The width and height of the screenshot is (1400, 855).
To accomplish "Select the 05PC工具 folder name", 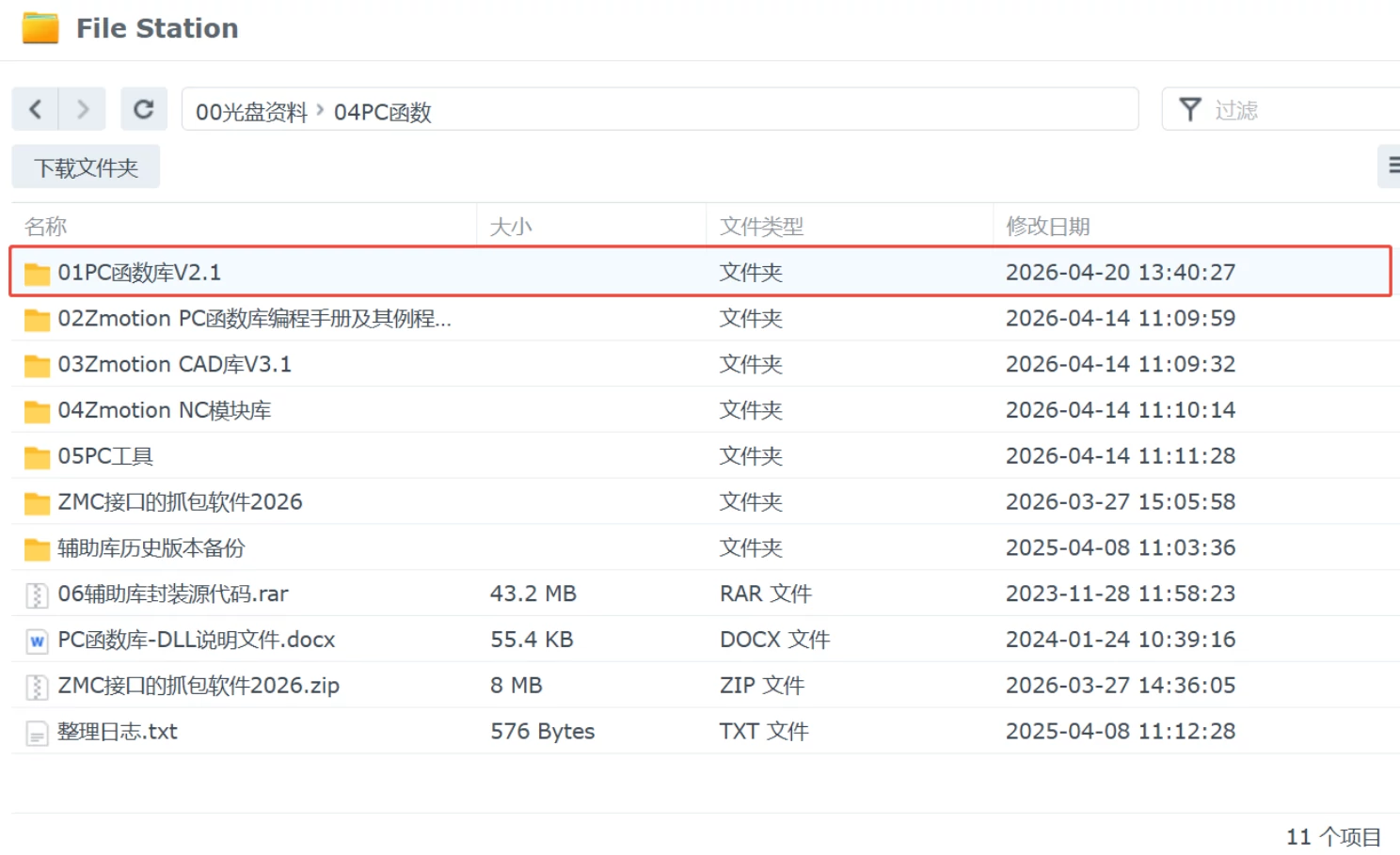I will point(105,456).
